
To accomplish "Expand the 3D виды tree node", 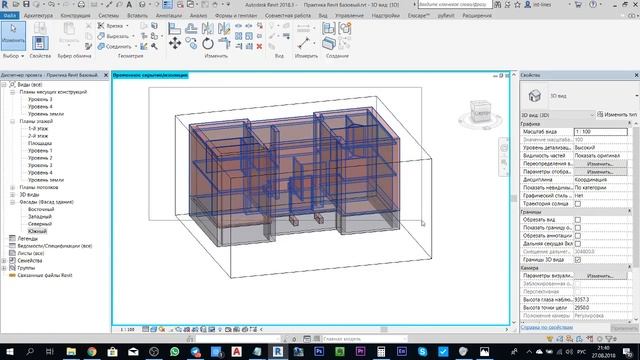I will [12, 195].
